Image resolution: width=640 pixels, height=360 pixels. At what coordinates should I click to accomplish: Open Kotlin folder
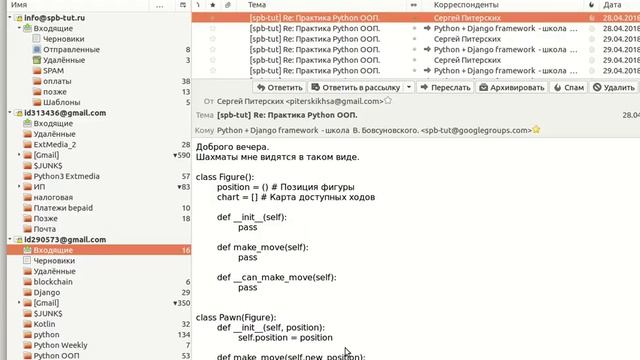coord(44,324)
